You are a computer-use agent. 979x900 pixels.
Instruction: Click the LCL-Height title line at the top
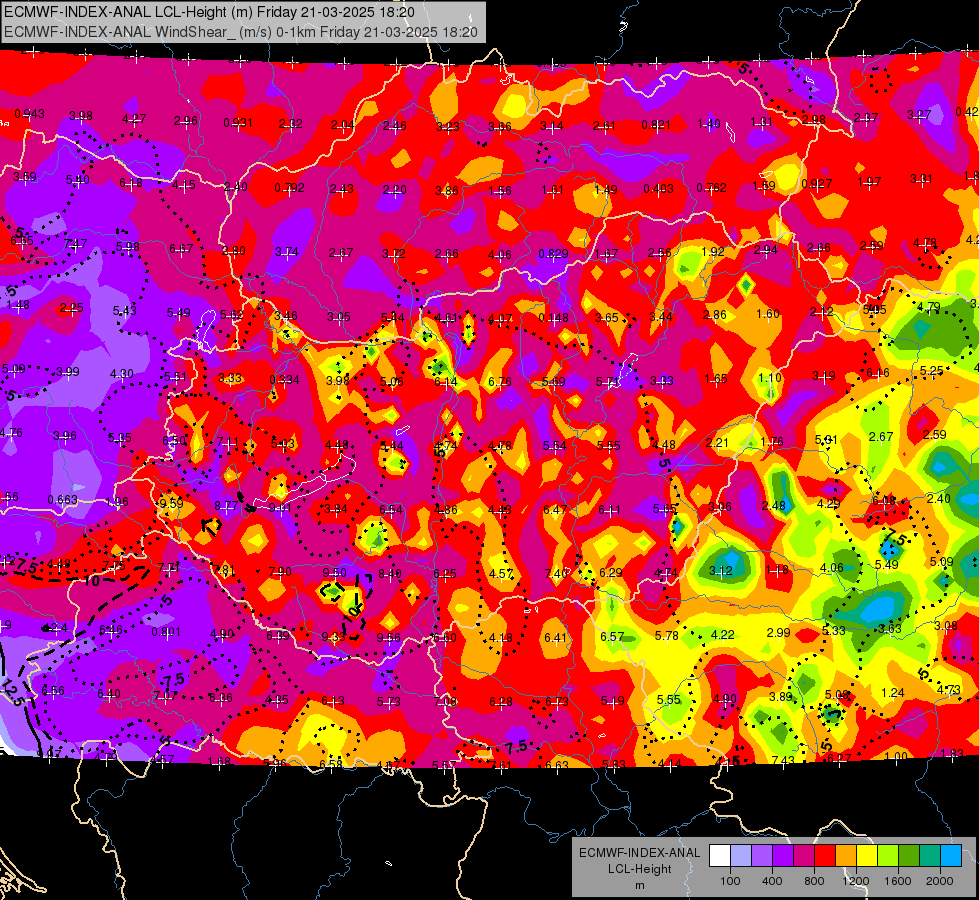[209, 12]
